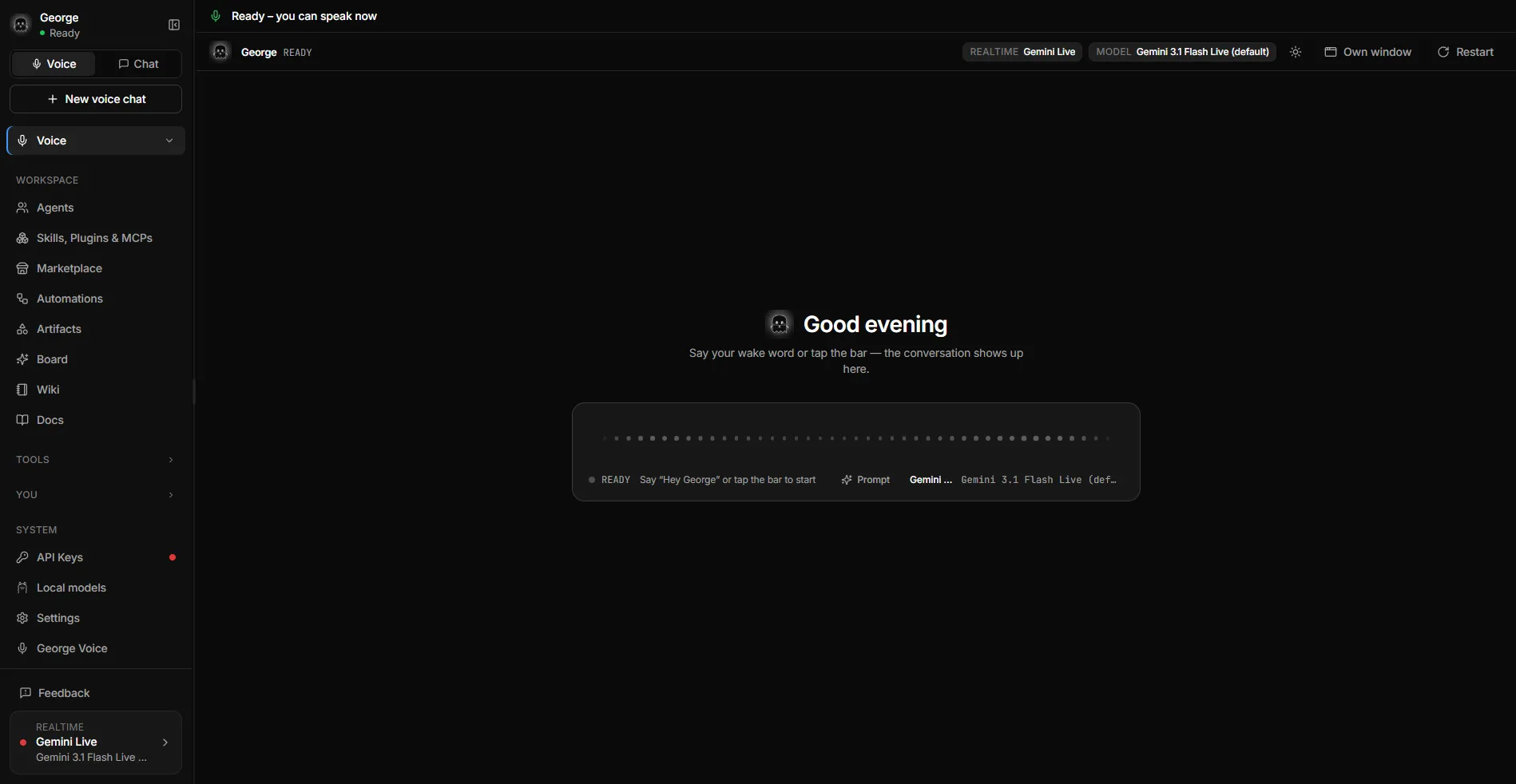This screenshot has width=1516, height=784.
Task: Open API Keys settings
Action: coord(96,557)
